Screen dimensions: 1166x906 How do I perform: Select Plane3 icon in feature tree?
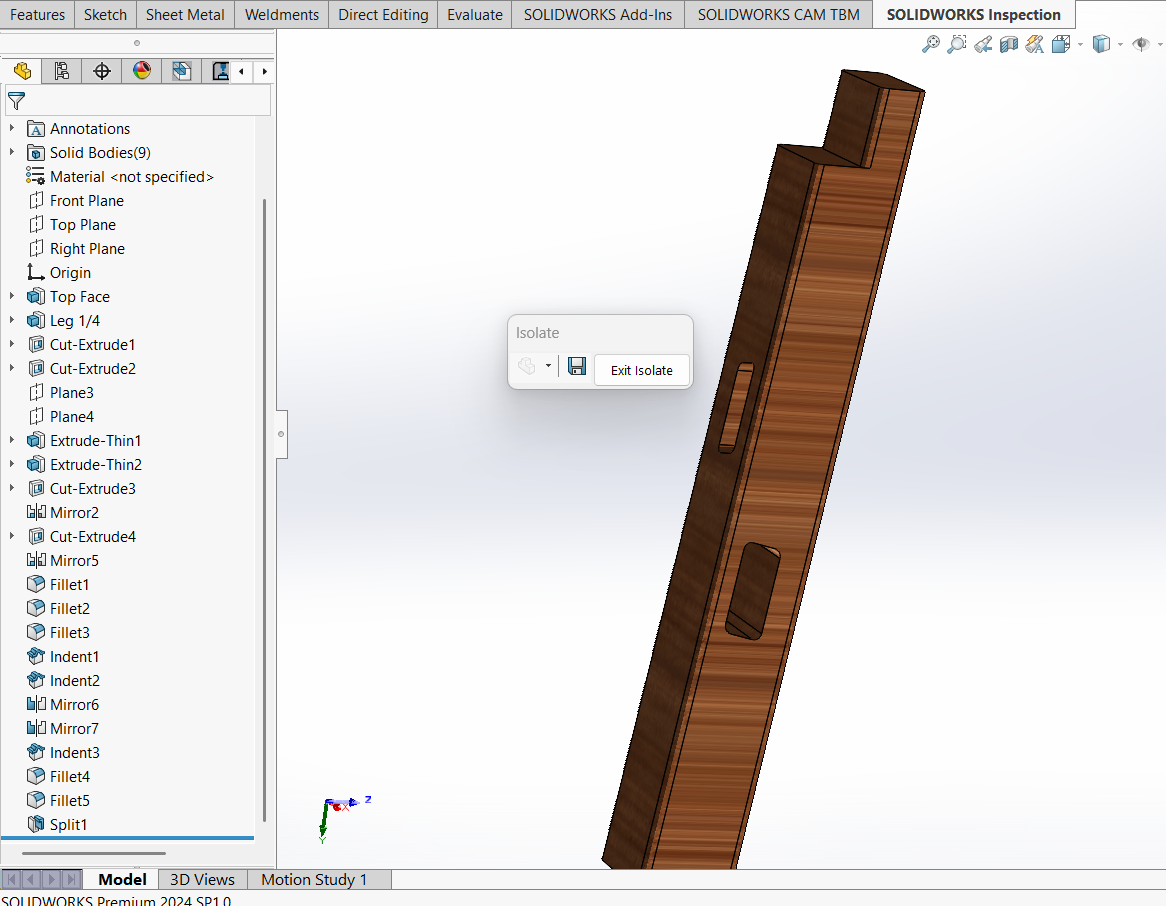[x=36, y=393]
